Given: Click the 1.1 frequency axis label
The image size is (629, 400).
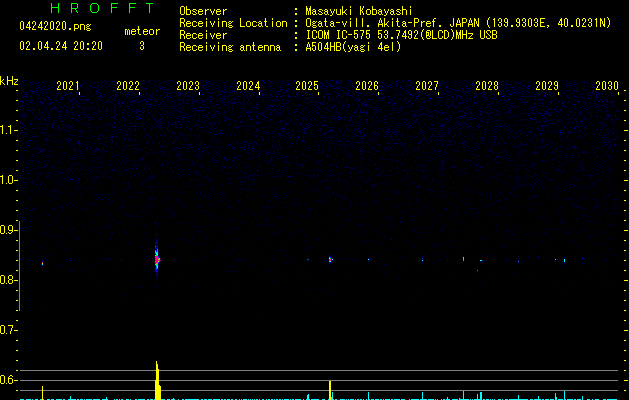Looking at the screenshot, I should tap(8, 130).
